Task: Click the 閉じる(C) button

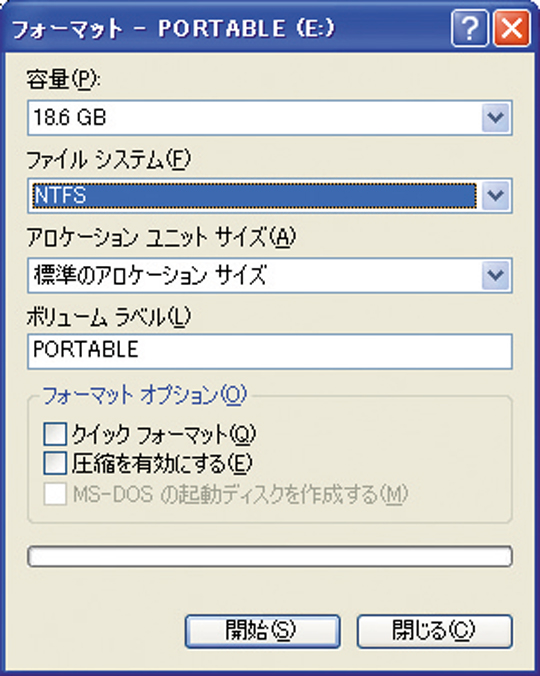Action: click(434, 631)
